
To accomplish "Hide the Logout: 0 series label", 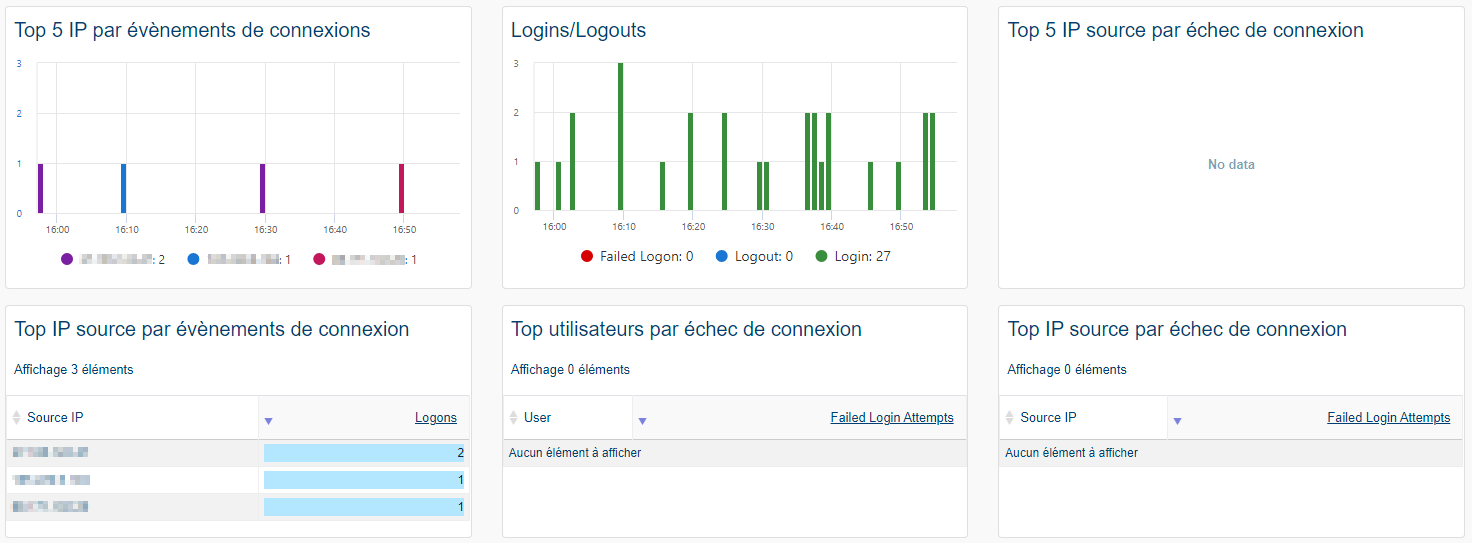I will 763,257.
